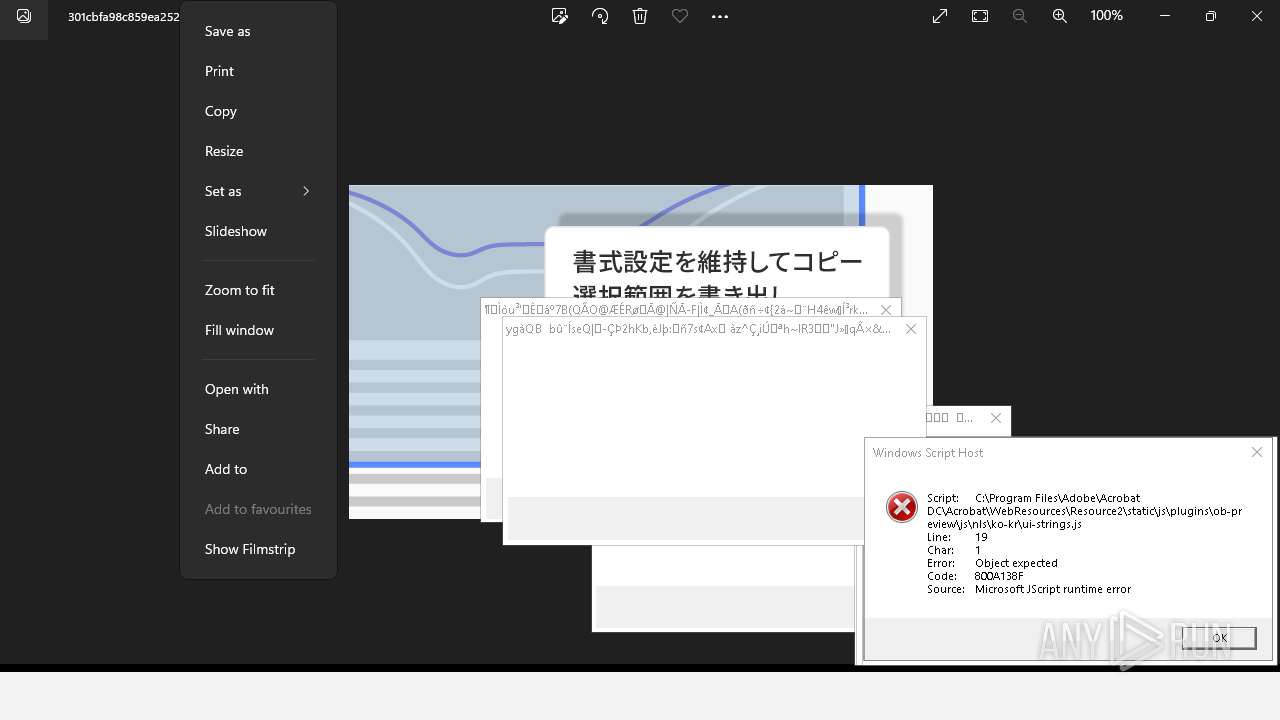The width and height of the screenshot is (1280, 720).
Task: Minimize the Photos window
Action: point(1165,16)
